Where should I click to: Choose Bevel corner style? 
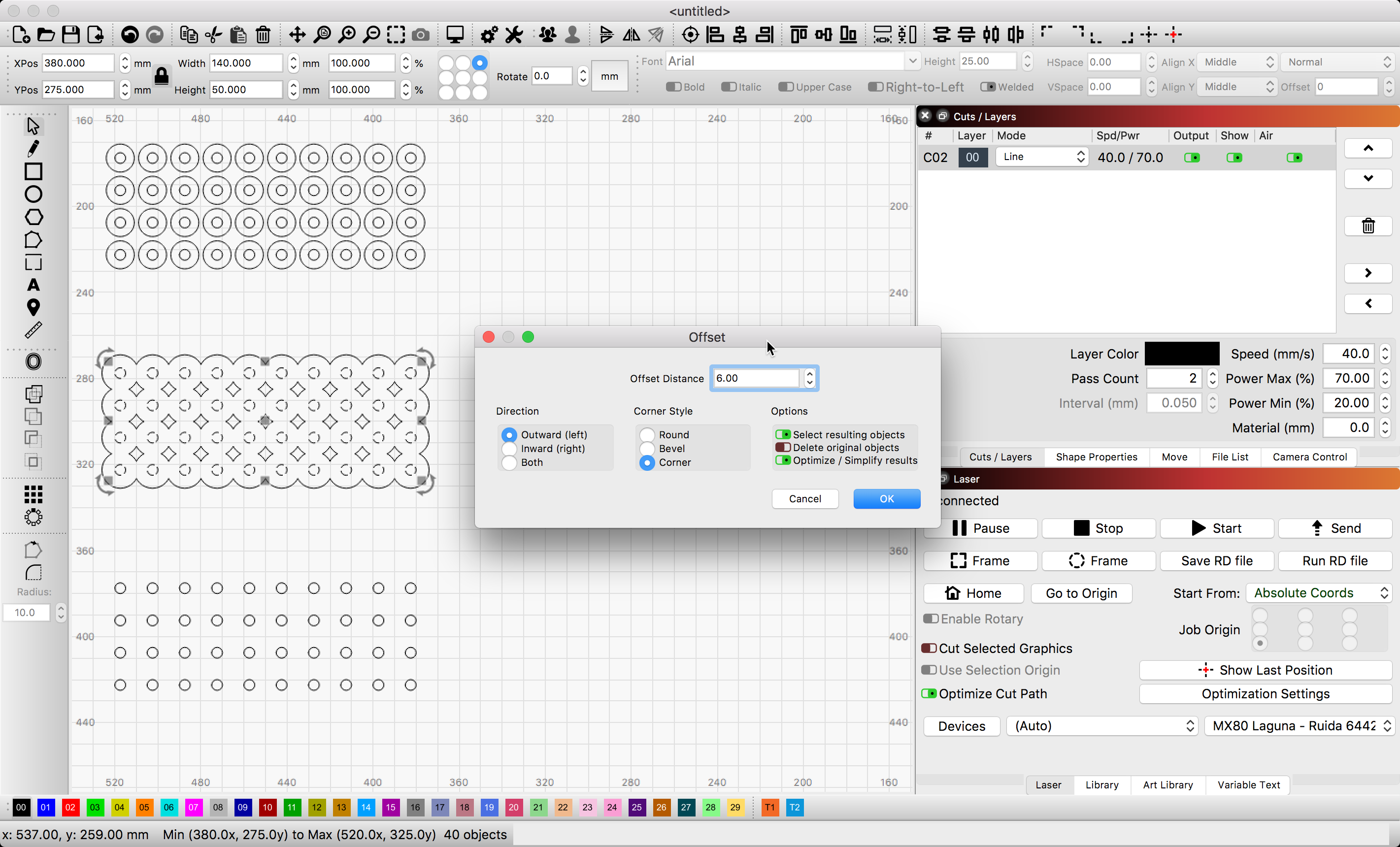point(662,448)
